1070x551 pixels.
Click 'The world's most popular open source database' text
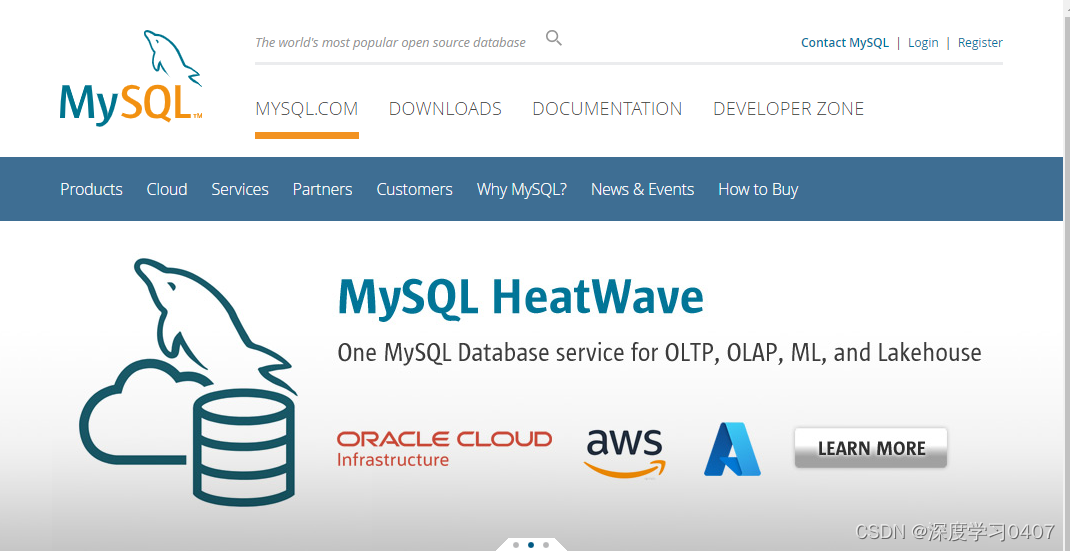[x=390, y=42]
